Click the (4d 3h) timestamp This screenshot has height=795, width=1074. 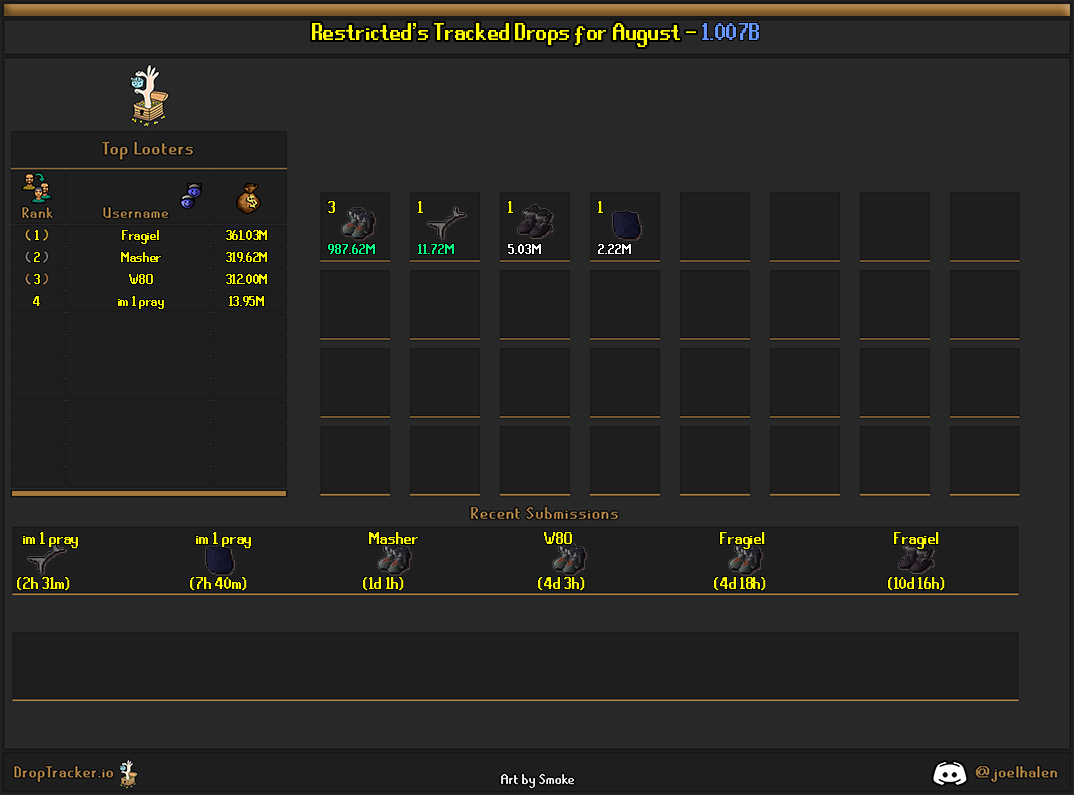pos(561,583)
